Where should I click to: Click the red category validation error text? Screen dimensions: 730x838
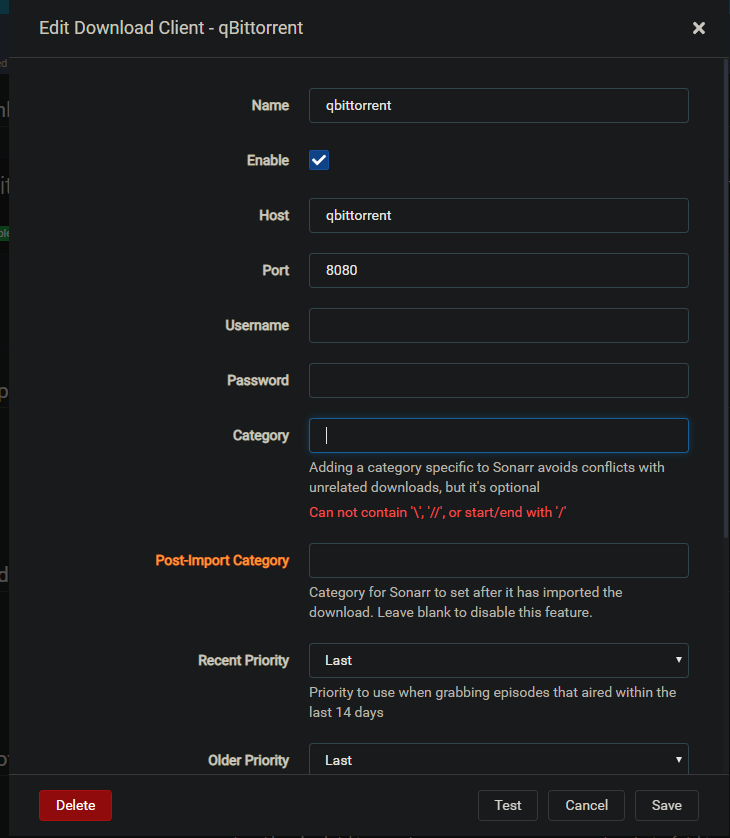click(437, 513)
